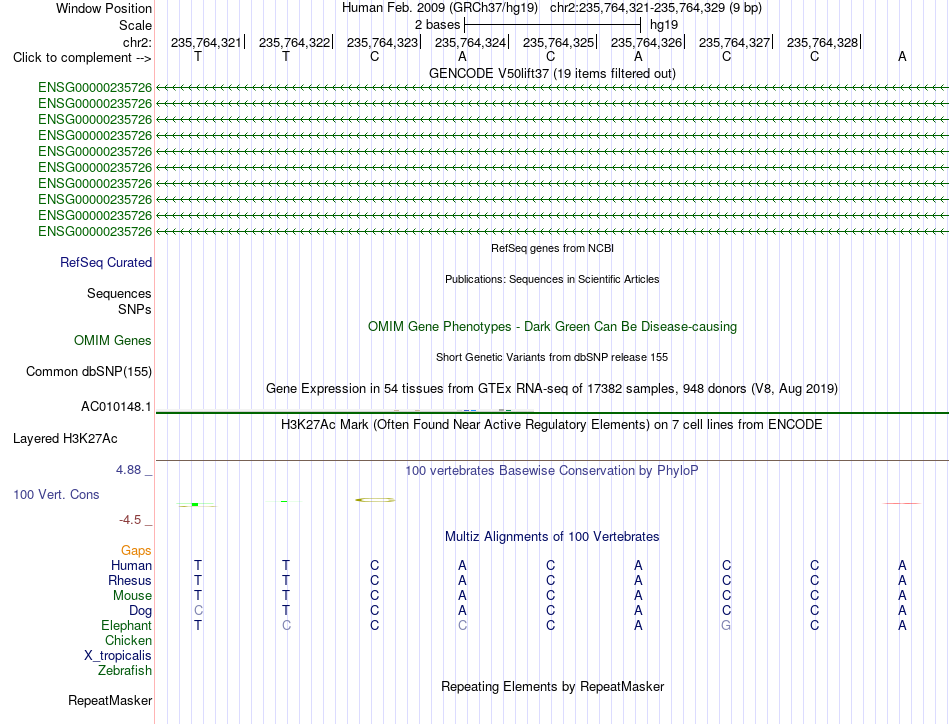Select the Human alignment row label
Screen dimensions: 950x724
pyautogui.click(x=131, y=565)
